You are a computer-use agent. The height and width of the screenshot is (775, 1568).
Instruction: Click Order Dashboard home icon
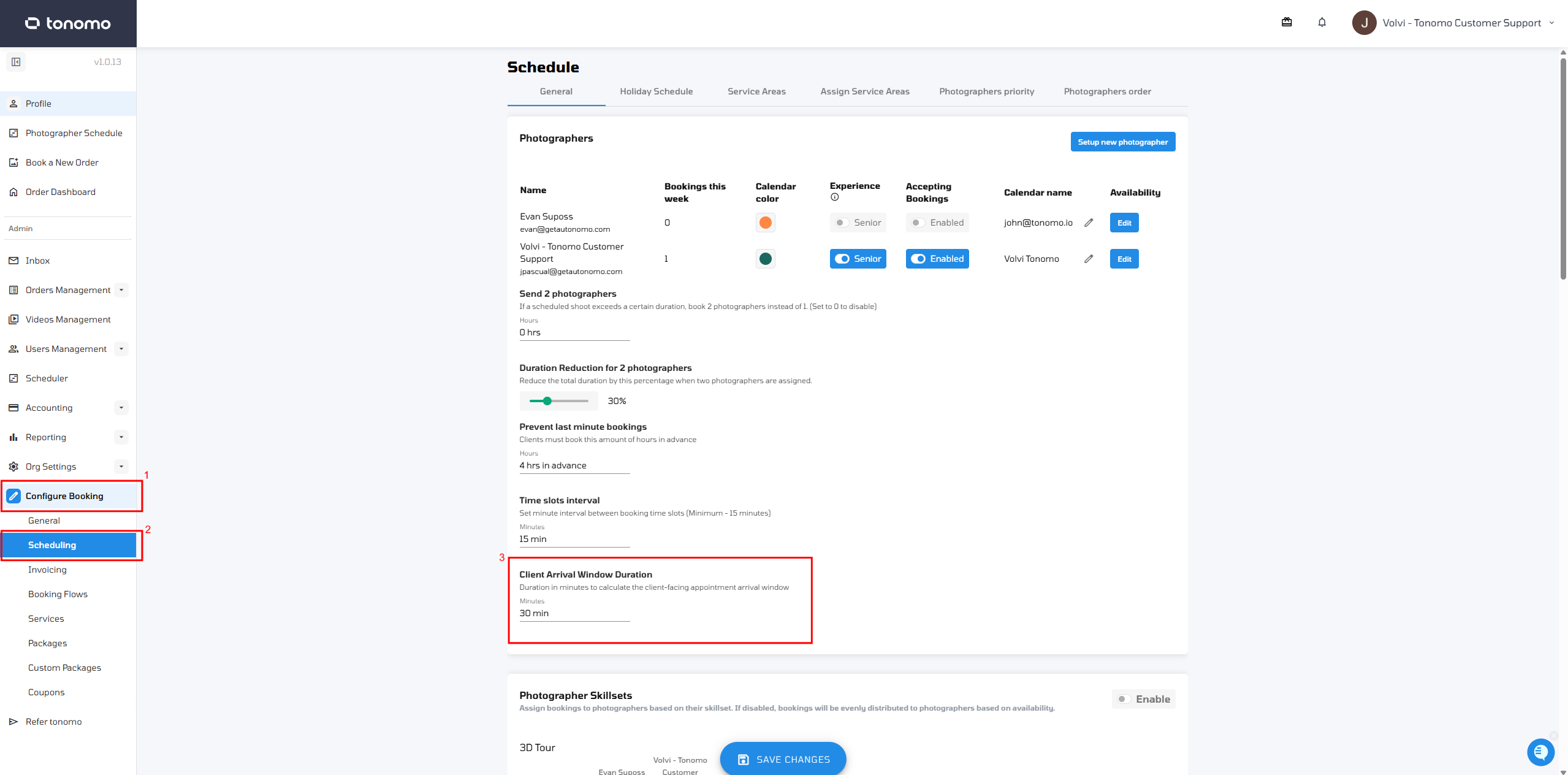13,192
